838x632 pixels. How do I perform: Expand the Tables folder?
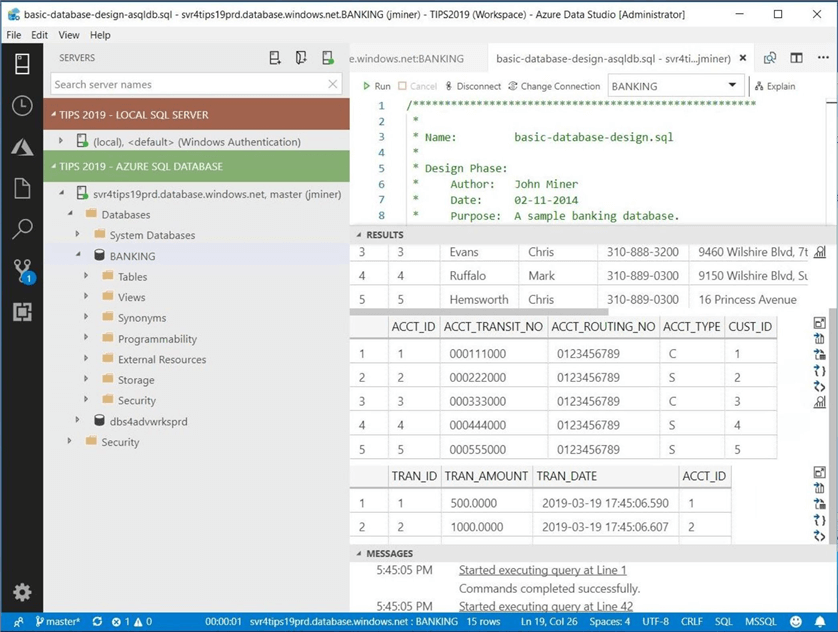86,275
